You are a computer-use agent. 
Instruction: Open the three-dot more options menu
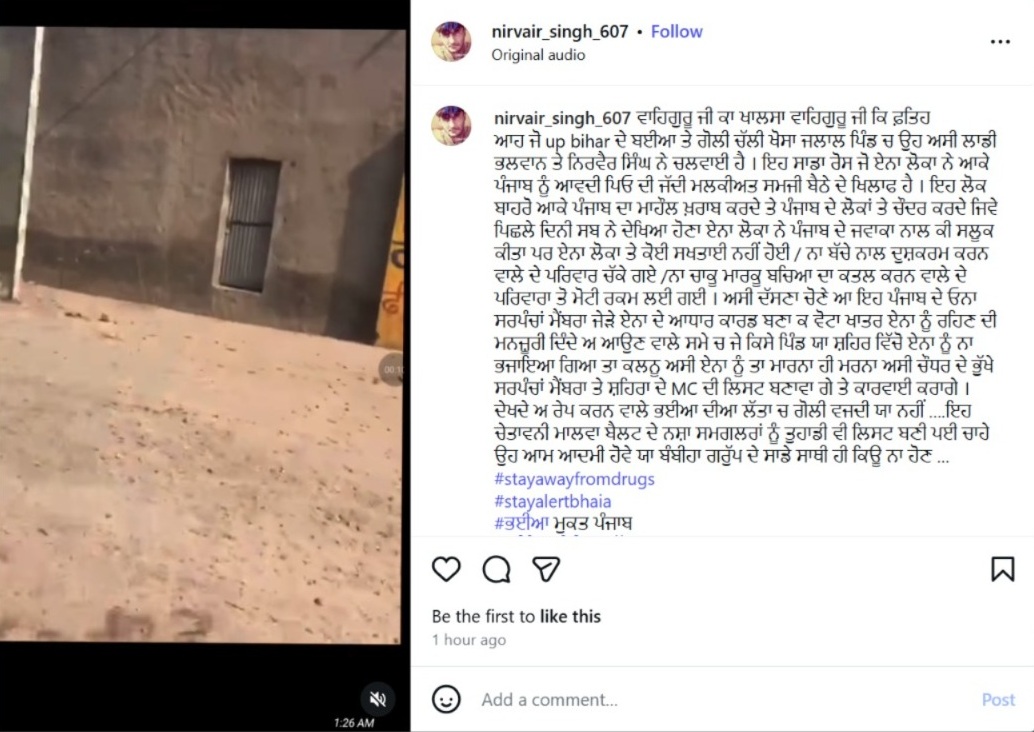click(1000, 42)
